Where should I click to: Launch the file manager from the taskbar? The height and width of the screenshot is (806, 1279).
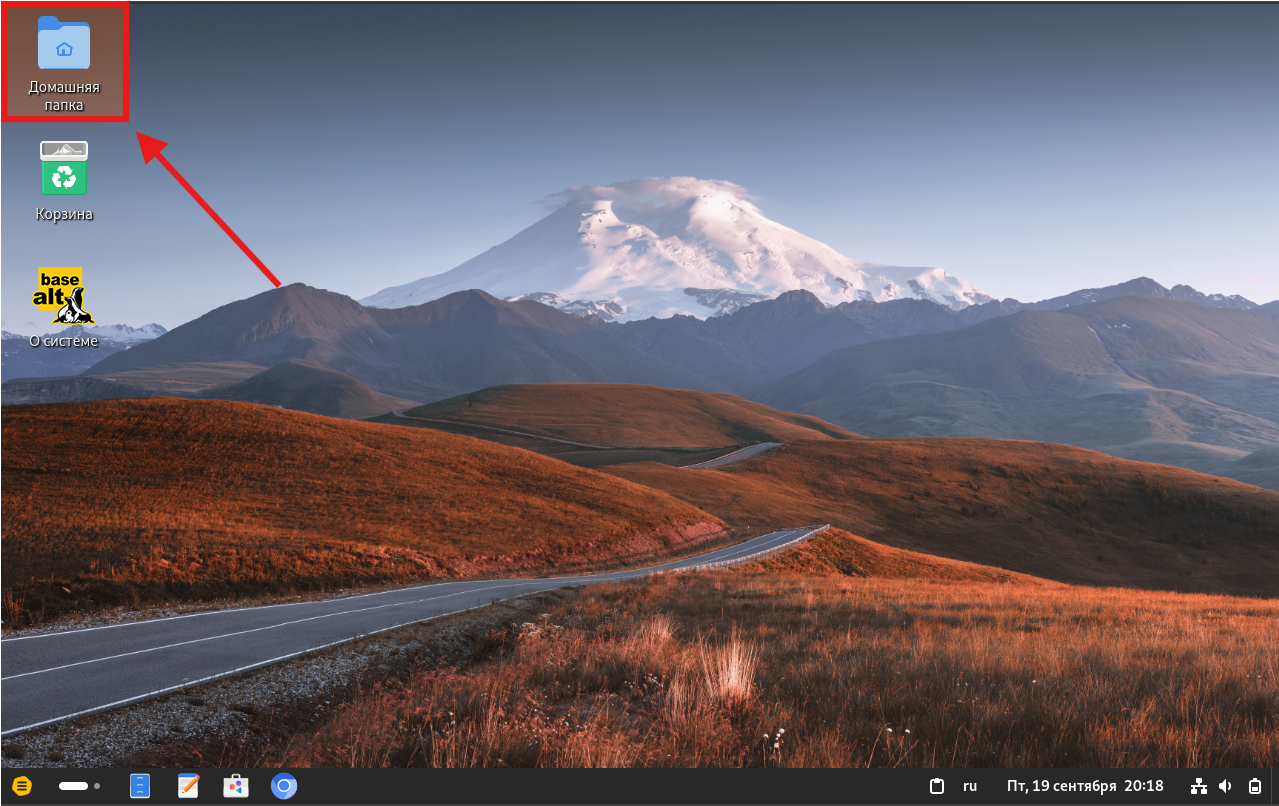point(140,786)
